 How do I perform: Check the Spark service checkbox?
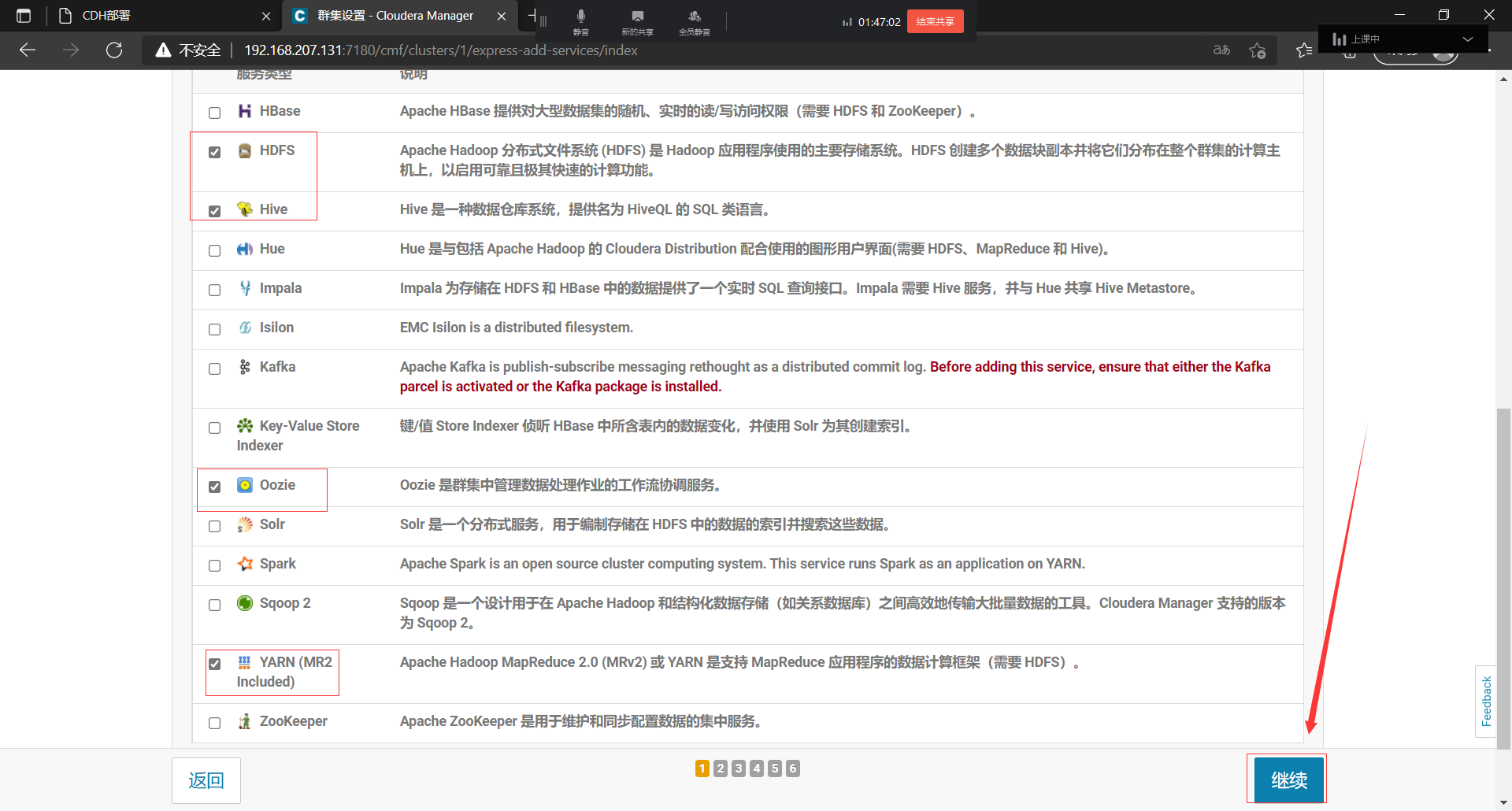(214, 565)
